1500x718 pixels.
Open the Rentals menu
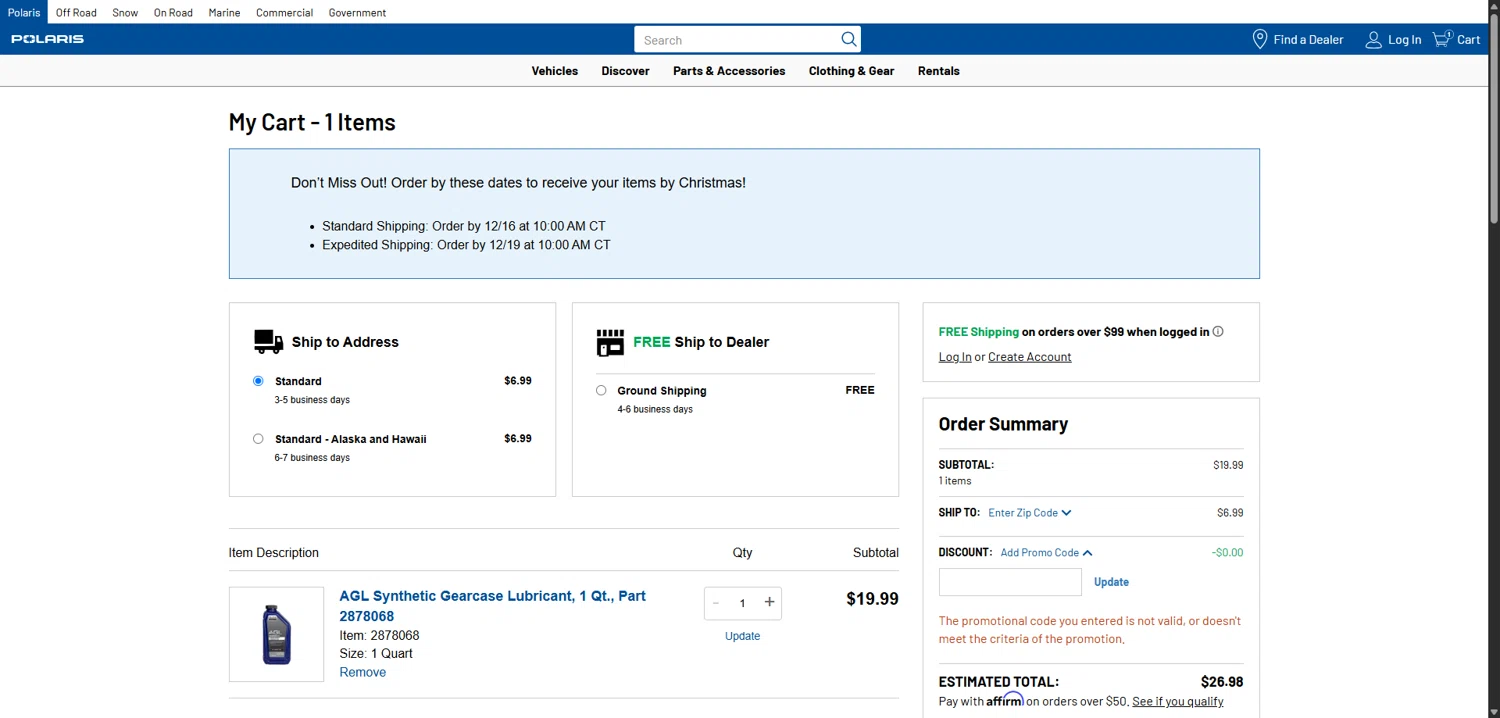pos(939,71)
